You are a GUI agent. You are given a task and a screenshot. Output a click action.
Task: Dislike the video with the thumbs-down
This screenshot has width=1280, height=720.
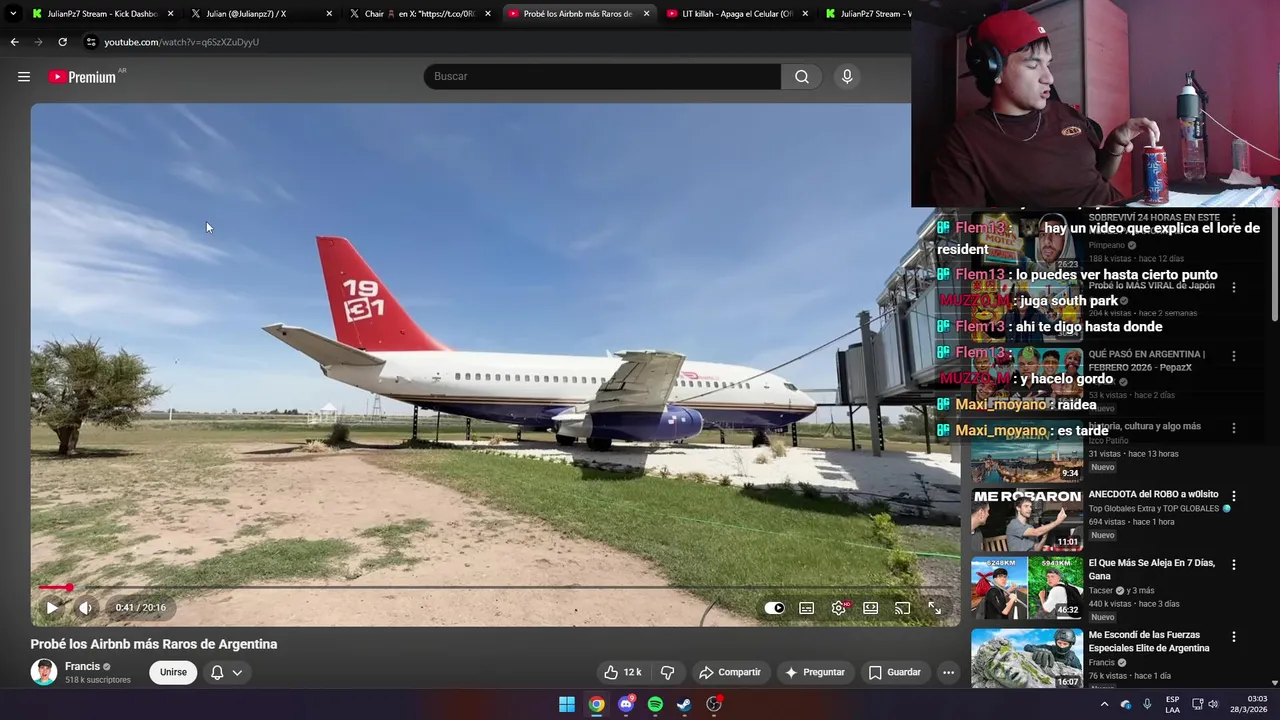pos(668,672)
